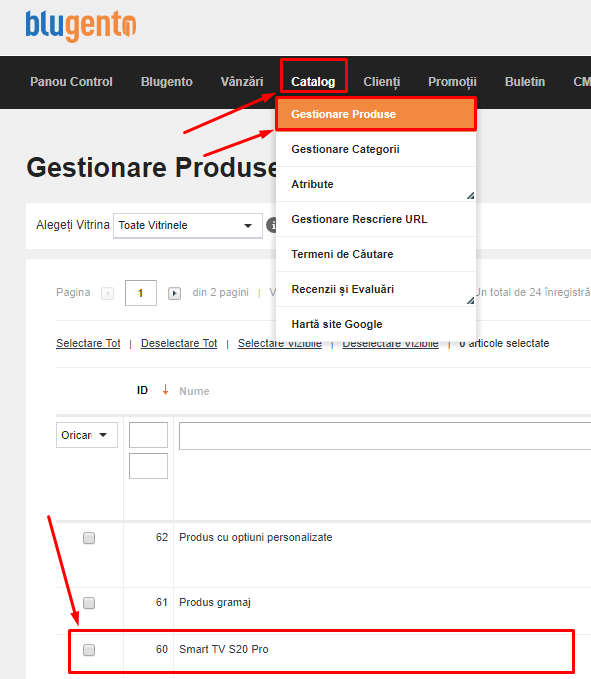This screenshot has height=679, width=591.
Task: Select Termeni de Căutare entry
Action: pos(376,254)
